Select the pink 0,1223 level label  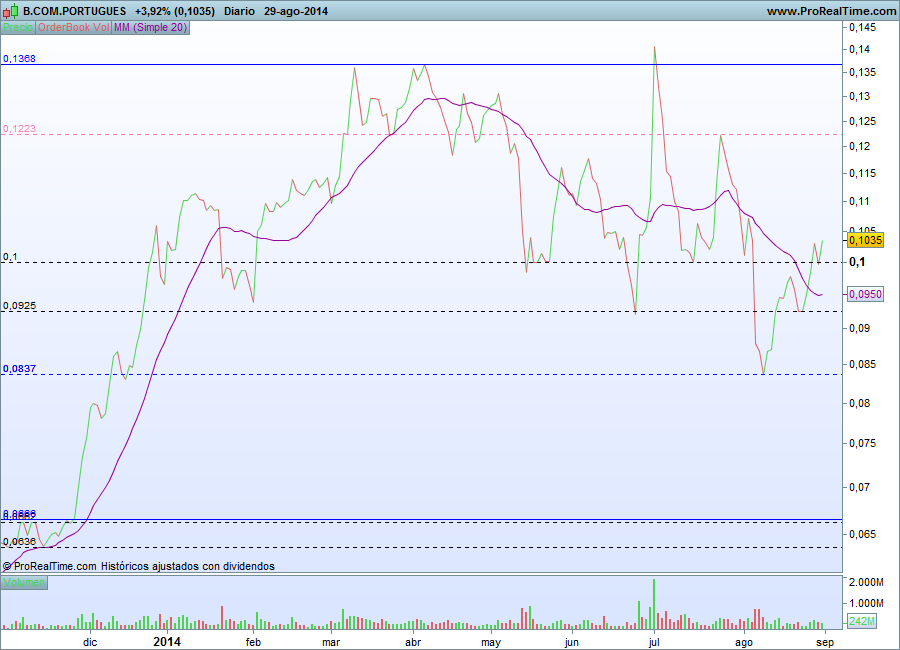(19, 129)
